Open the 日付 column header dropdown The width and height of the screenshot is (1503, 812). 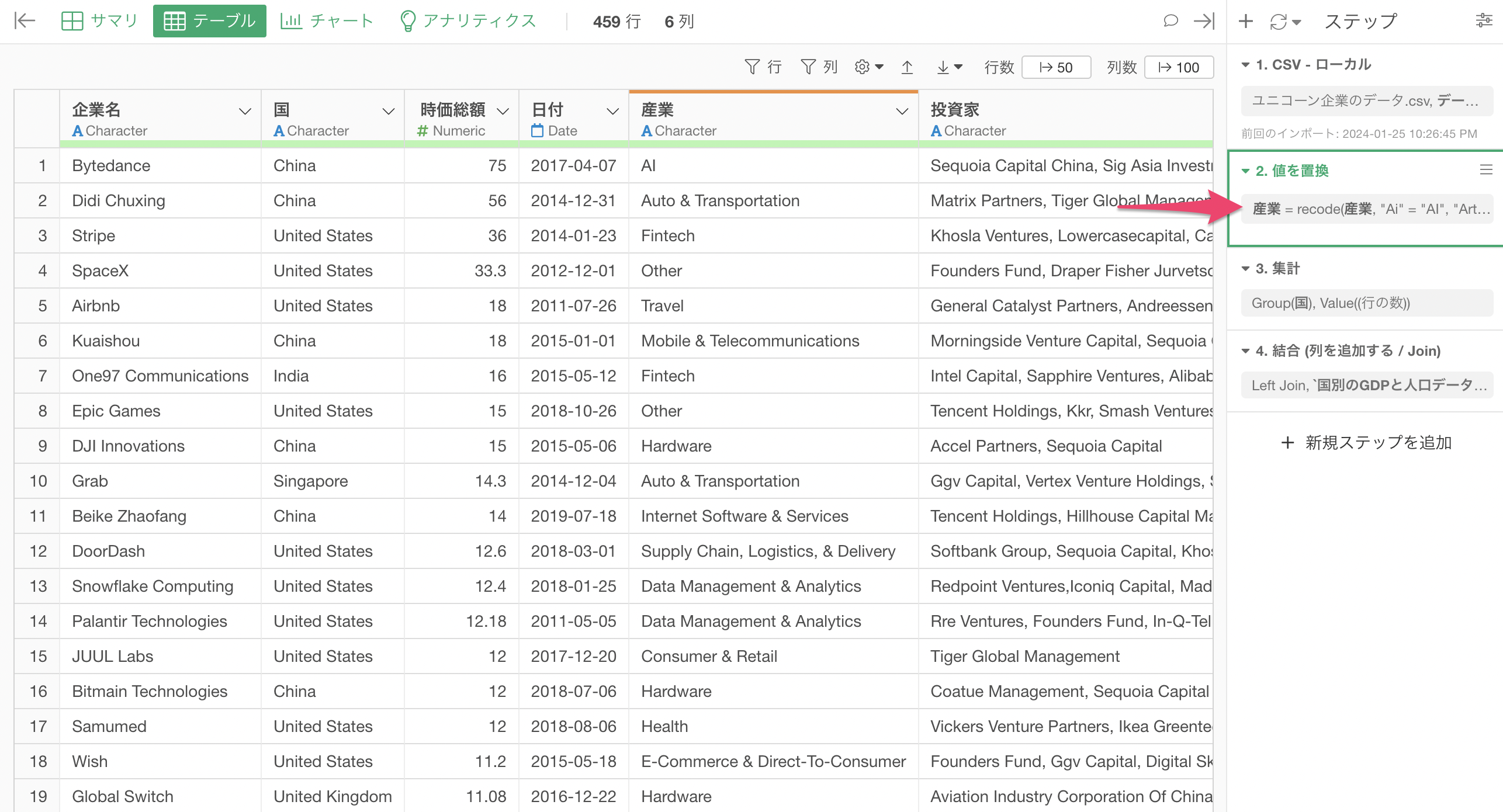612,111
